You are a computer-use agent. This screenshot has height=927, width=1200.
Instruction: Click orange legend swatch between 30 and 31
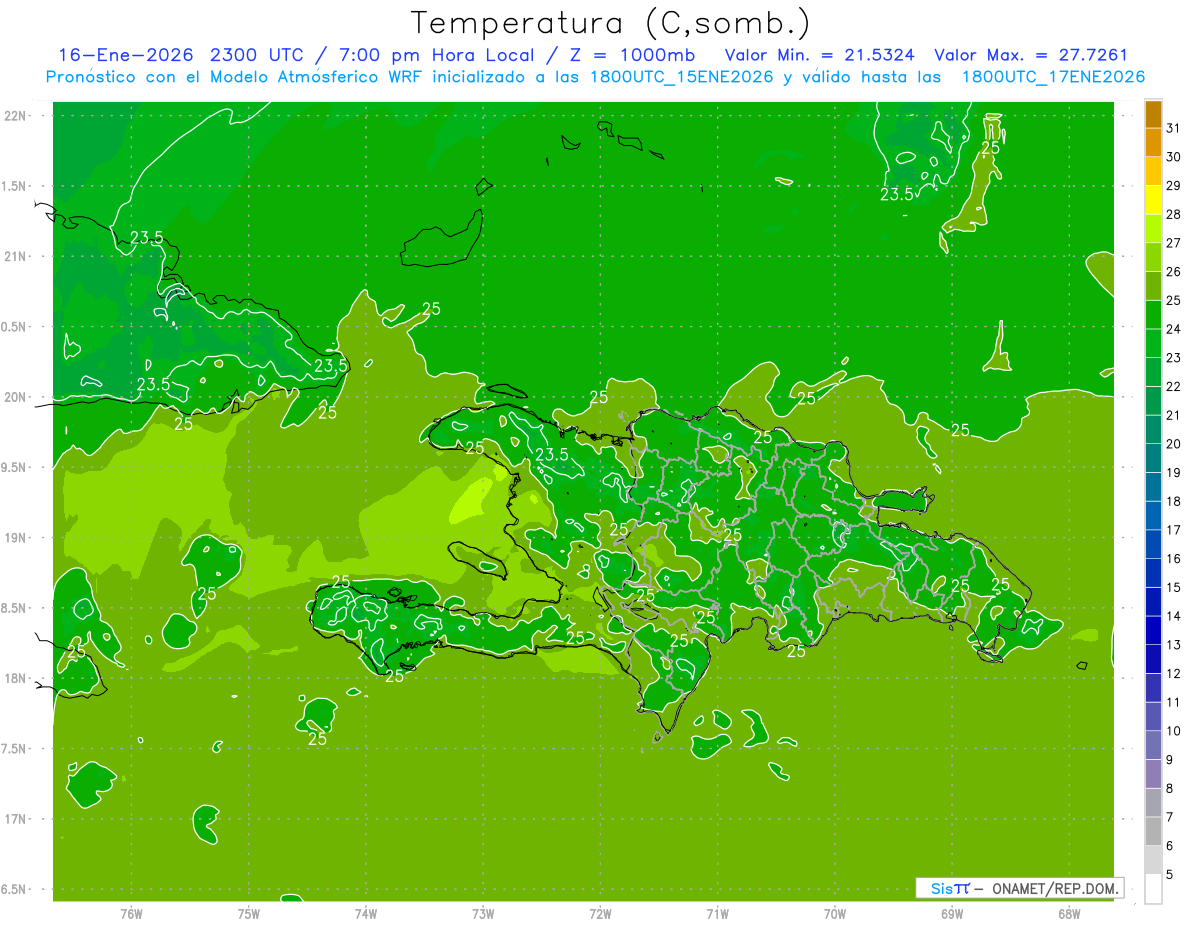[1154, 142]
